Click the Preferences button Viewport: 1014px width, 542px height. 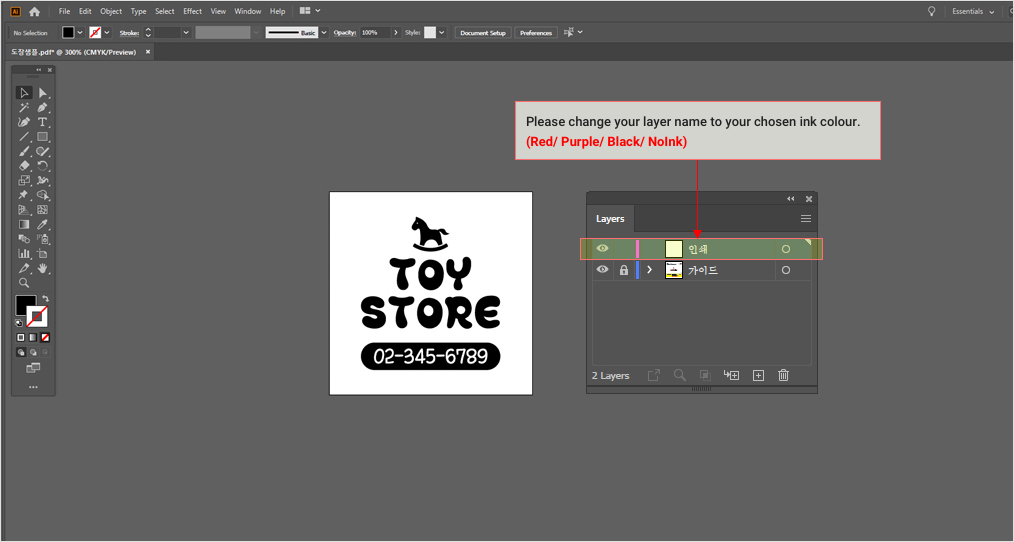point(536,32)
